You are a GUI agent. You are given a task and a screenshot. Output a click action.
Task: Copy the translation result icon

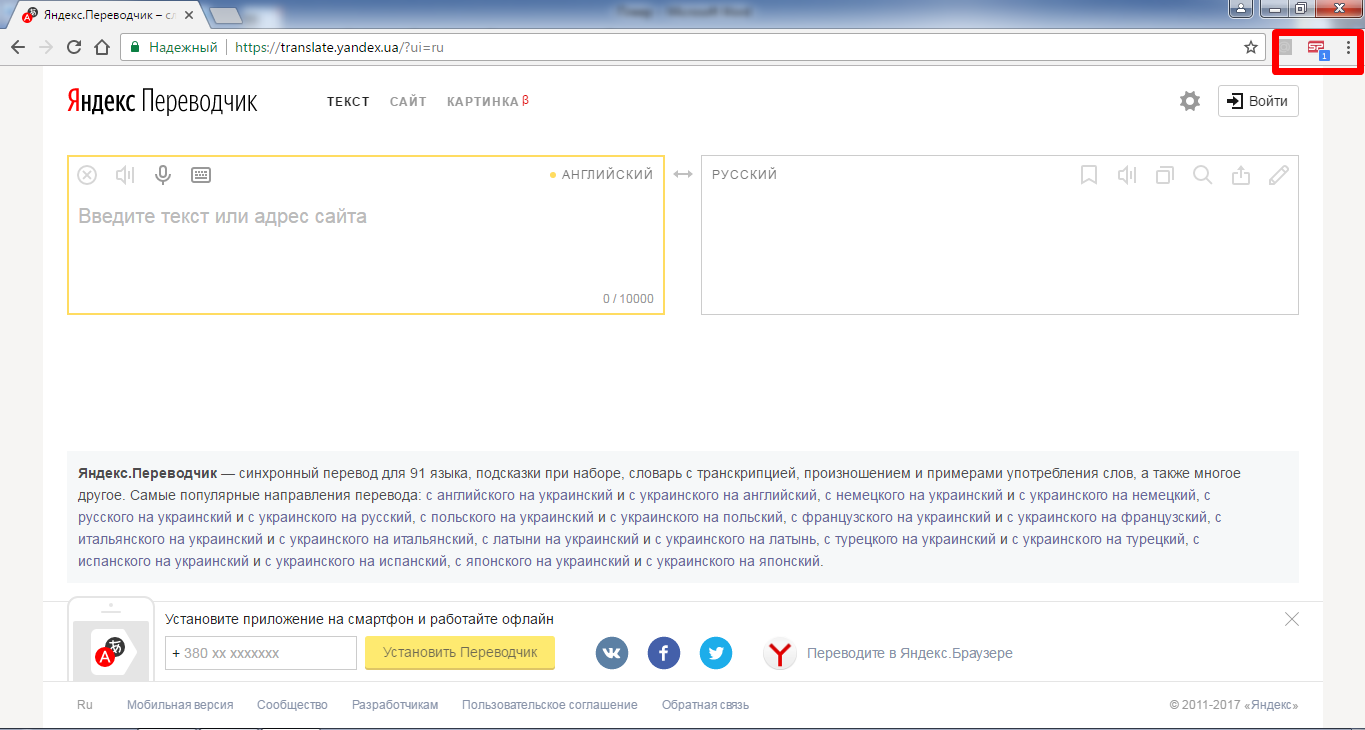click(1165, 175)
